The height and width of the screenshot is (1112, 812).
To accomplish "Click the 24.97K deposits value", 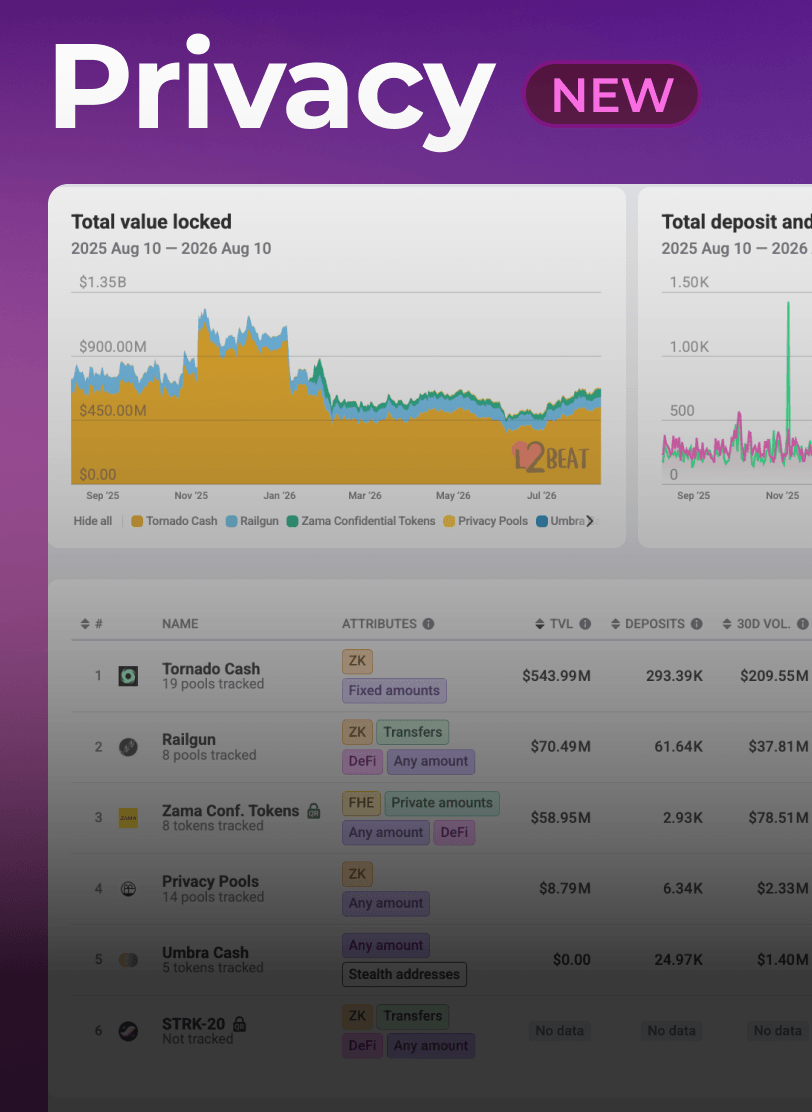I will coord(679,960).
